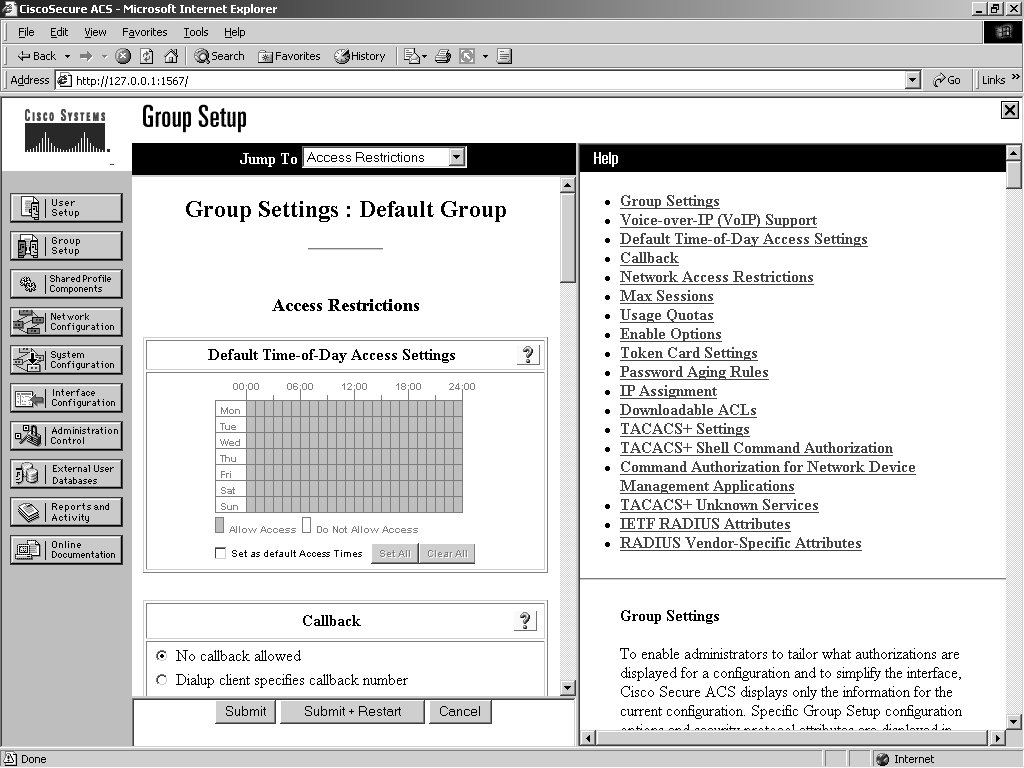Viewport: 1024px width, 768px height.
Task: Enable Set as default Access Times
Action: click(x=220, y=553)
